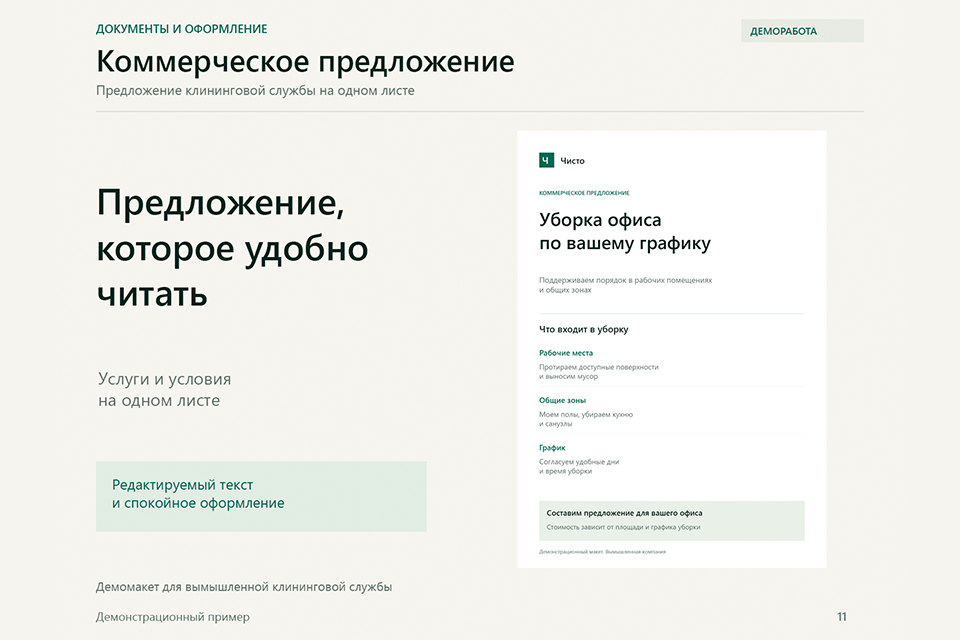960x640 pixels.
Task: Open the document preview thumbnail
Action: [x=672, y=349]
